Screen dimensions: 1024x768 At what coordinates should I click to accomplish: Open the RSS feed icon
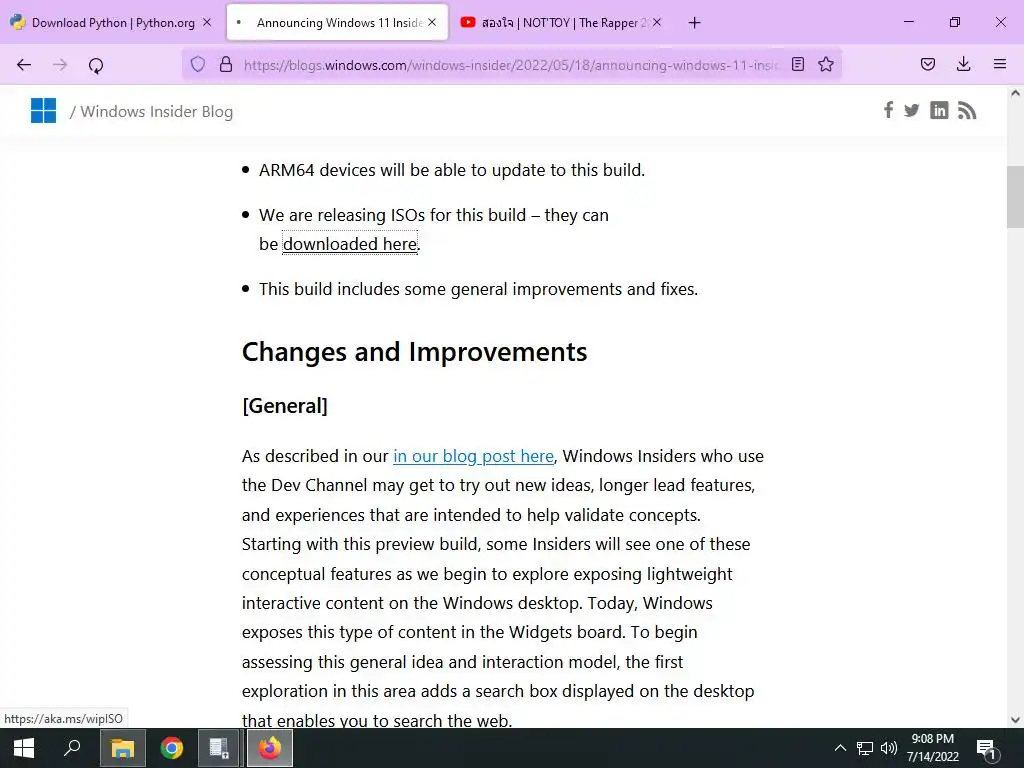pyautogui.click(x=967, y=110)
